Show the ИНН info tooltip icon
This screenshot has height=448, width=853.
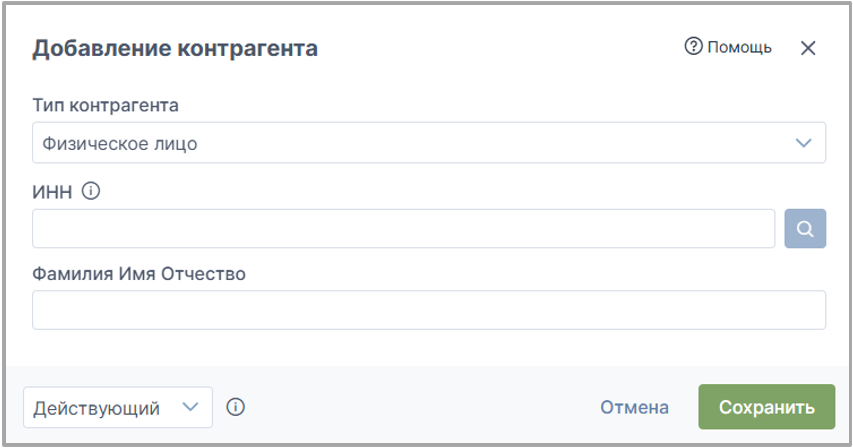[91, 191]
